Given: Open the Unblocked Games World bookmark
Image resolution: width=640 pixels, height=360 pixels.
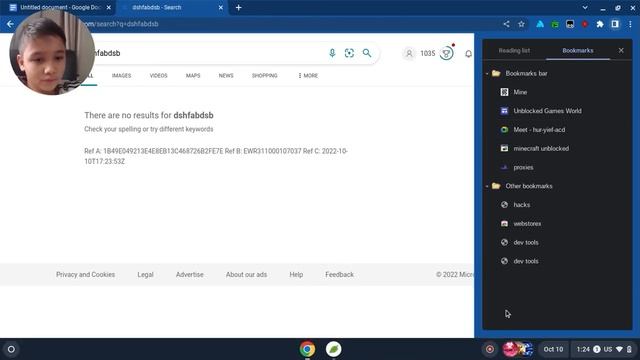Looking at the screenshot, I should click(x=557, y=111).
